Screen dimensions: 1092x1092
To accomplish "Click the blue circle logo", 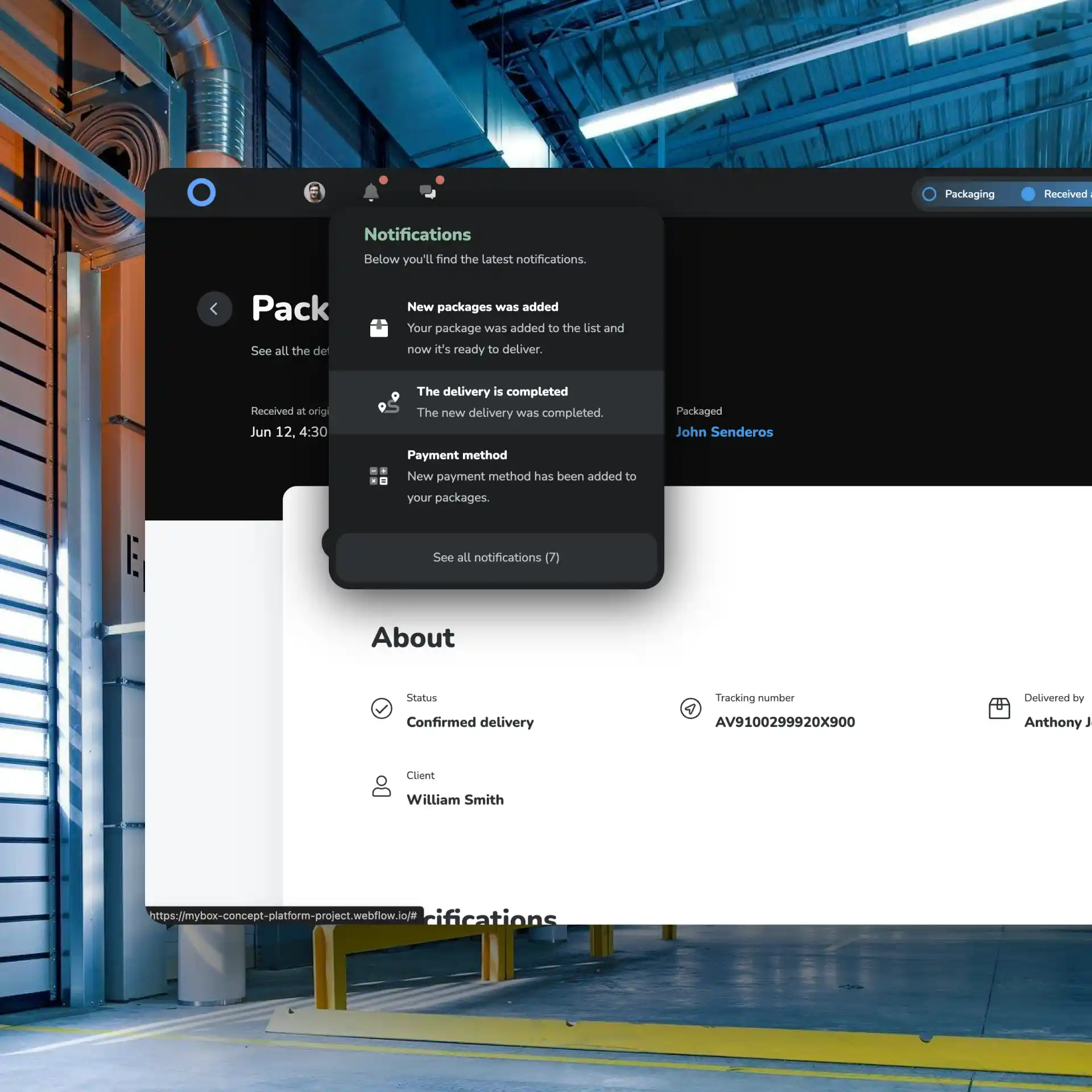I will [201, 192].
